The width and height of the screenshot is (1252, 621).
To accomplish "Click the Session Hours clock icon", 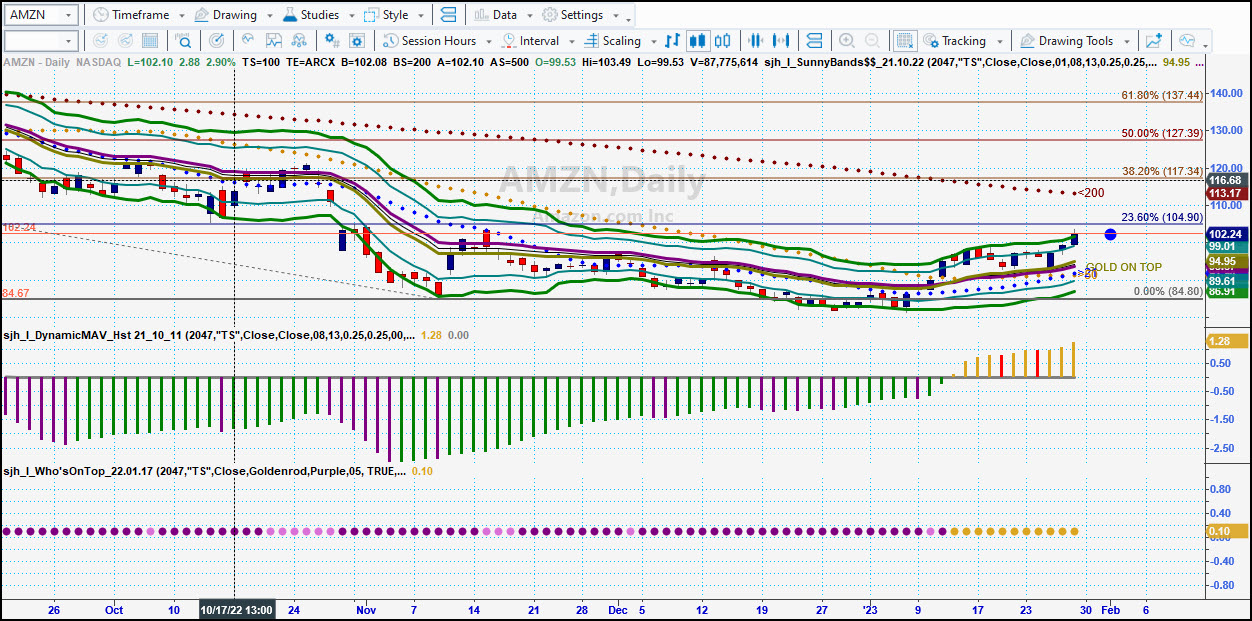I will 389,41.
